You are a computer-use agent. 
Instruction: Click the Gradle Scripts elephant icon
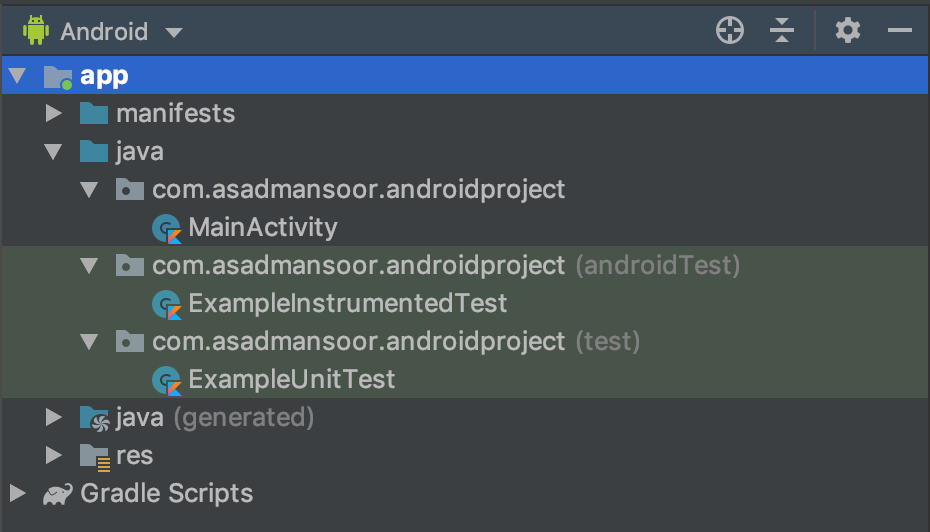(56, 493)
